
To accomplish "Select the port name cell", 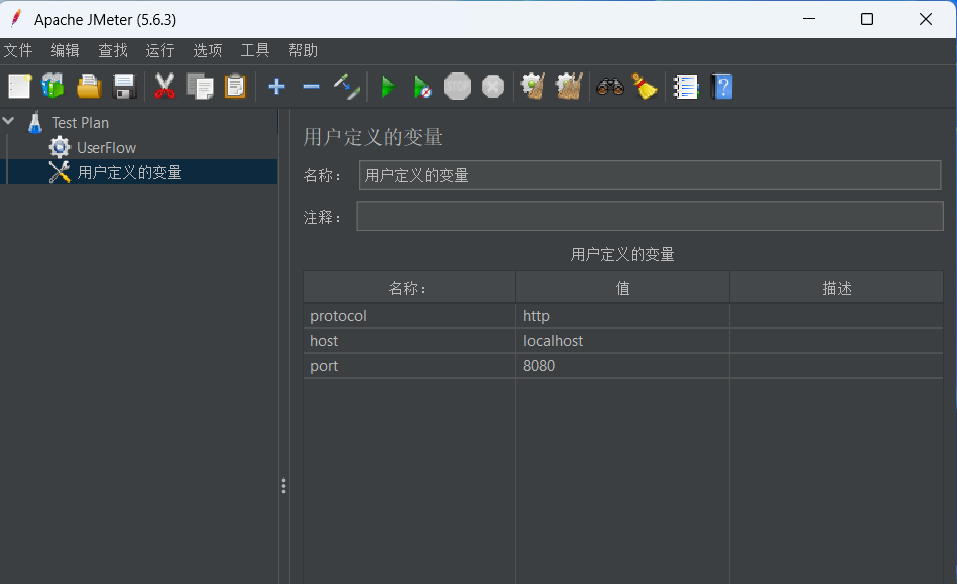I will click(410, 366).
